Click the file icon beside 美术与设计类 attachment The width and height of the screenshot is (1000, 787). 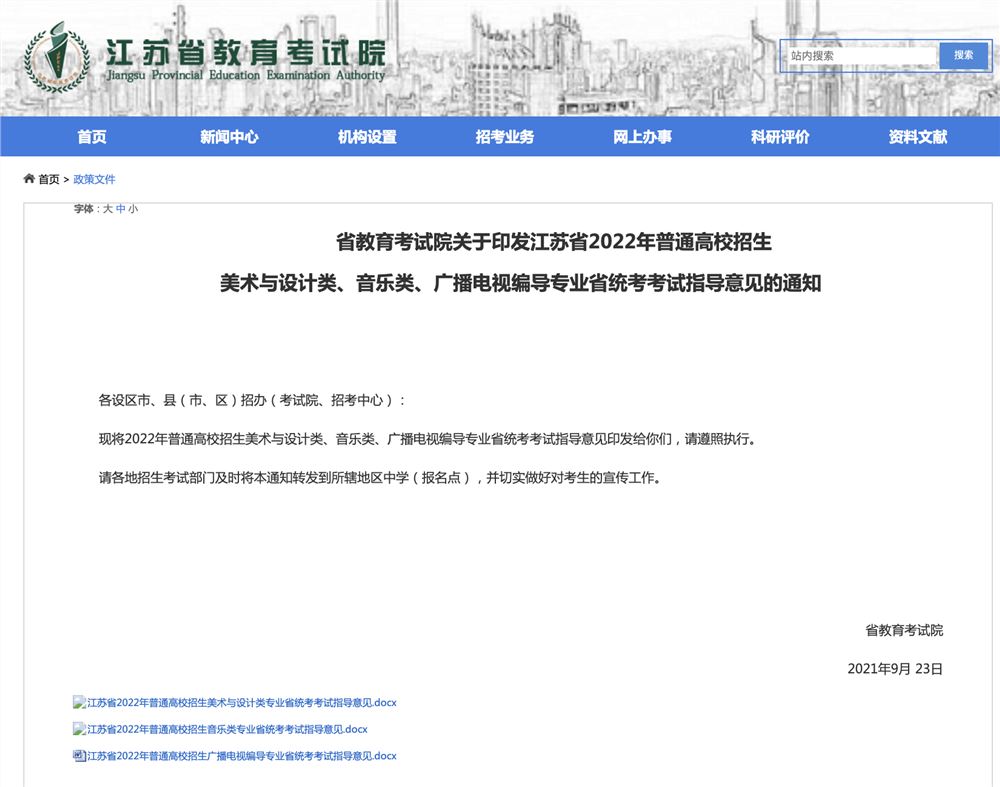[79, 702]
